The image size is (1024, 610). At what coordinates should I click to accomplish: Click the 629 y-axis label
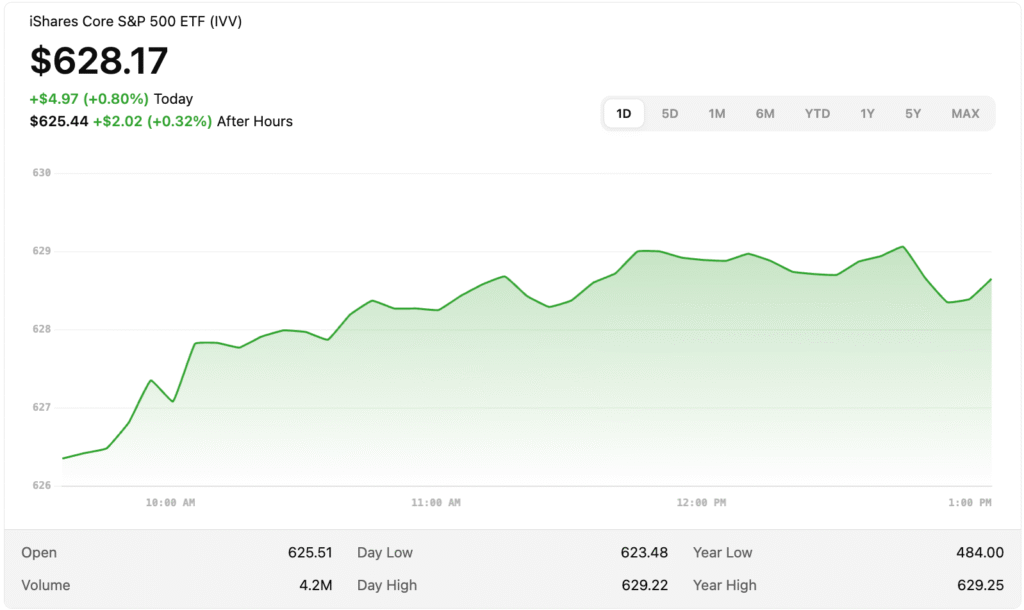coord(41,251)
